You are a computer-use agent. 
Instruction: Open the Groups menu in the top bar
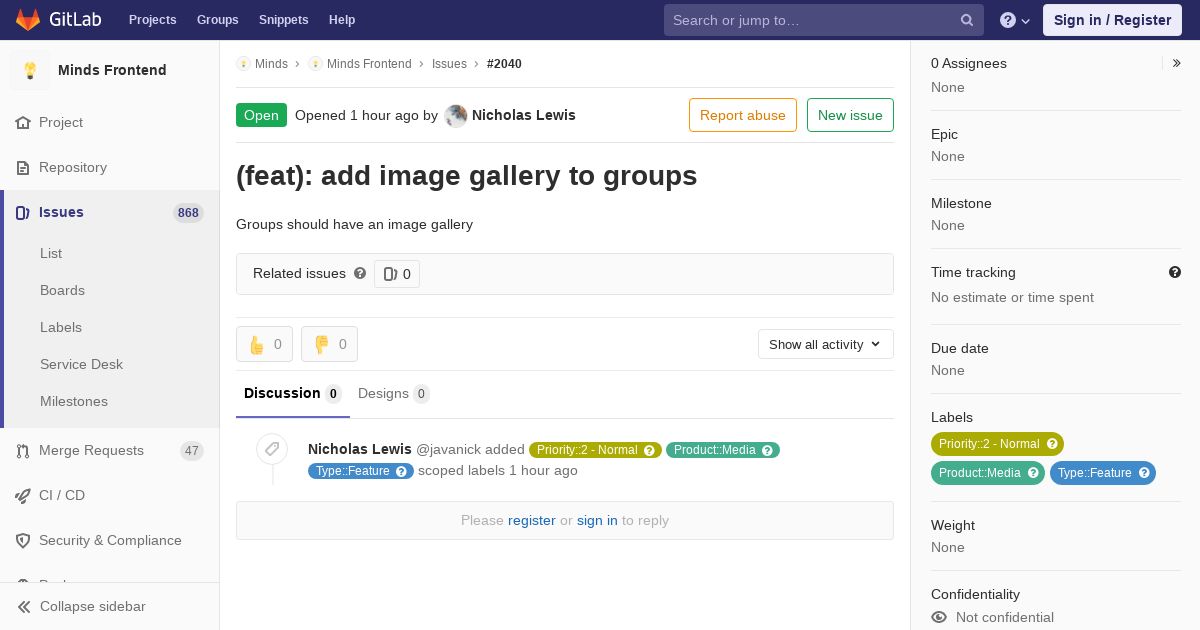(218, 20)
